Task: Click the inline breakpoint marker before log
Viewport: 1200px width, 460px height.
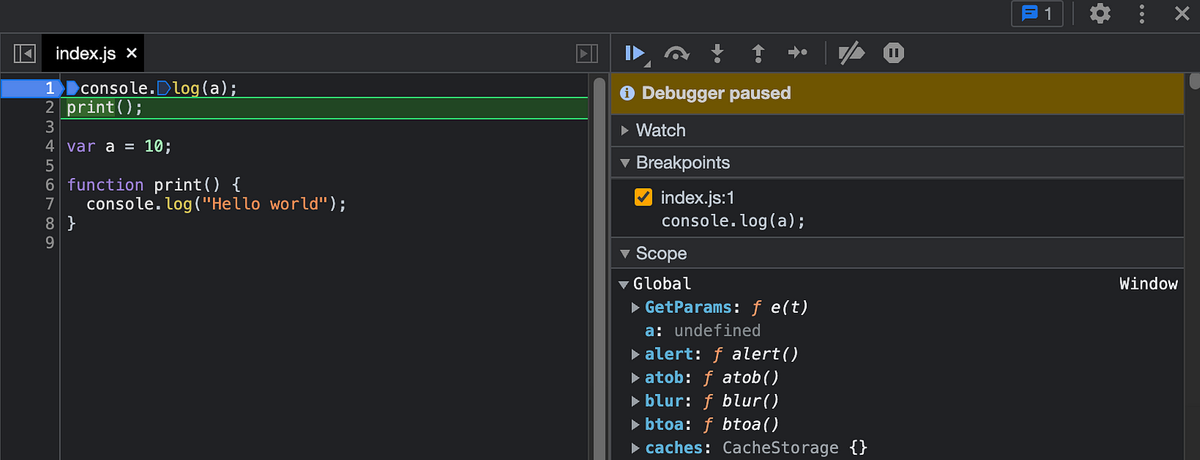Action: [164, 88]
